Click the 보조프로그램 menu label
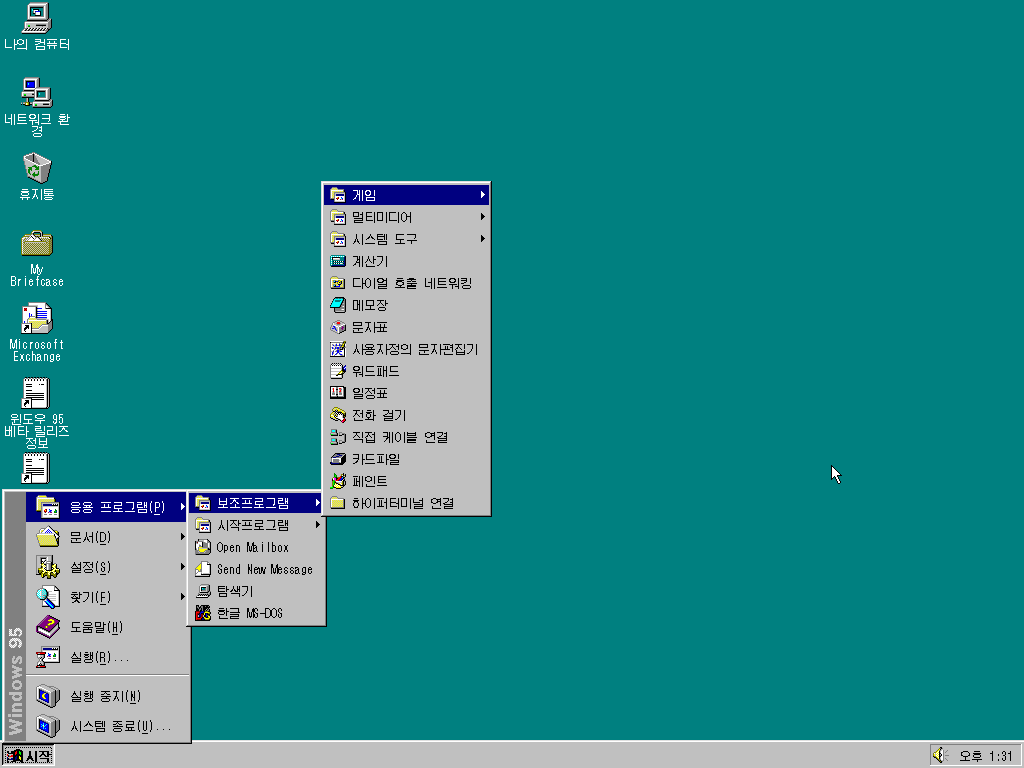This screenshot has height=768, width=1024. (253, 503)
